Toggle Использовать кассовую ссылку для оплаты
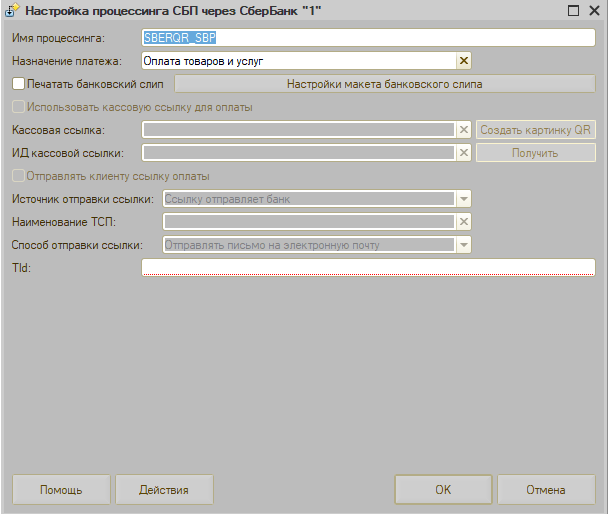The image size is (608, 514). [17, 107]
